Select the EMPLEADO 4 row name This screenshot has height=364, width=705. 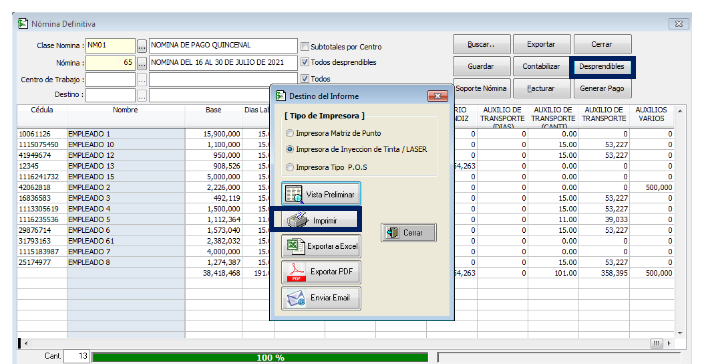pyautogui.click(x=89, y=209)
